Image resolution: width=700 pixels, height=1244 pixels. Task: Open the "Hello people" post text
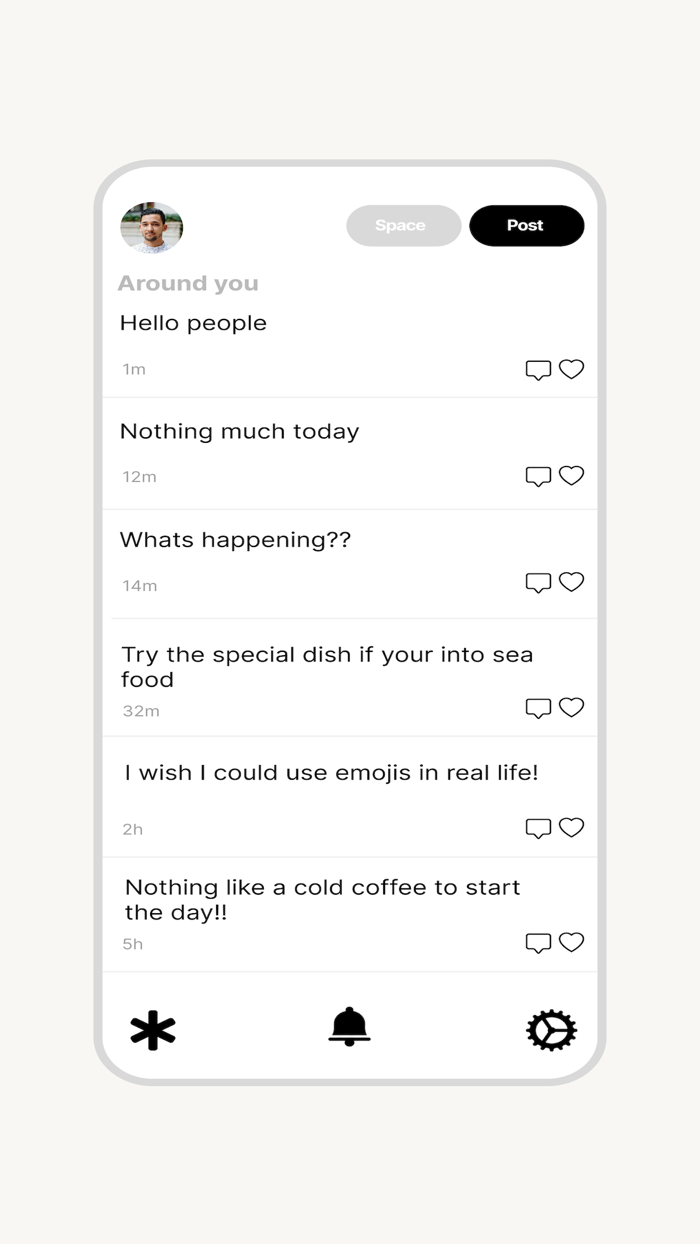point(193,323)
